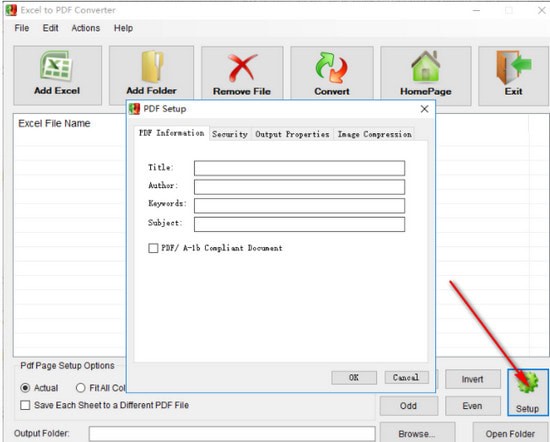Viewport: 550px width, 442px height.
Task: Click the PDF Setup dialog title icon
Action: pos(134,109)
